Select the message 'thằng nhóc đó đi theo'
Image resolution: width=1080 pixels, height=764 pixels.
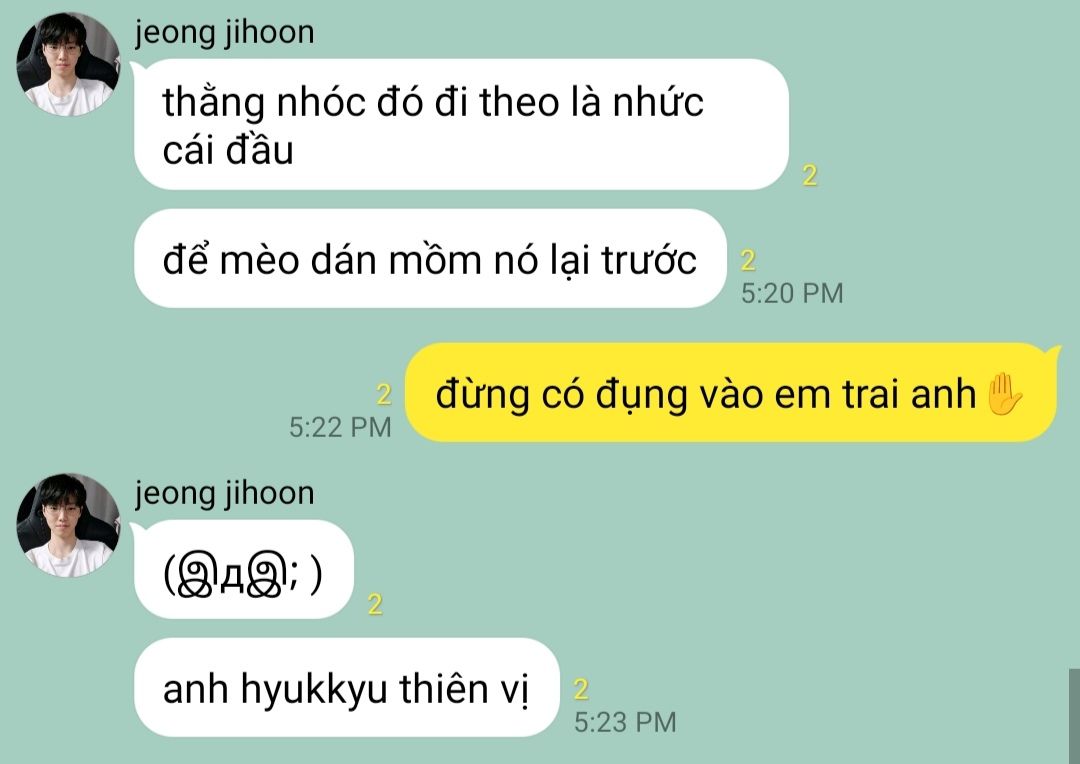click(461, 125)
